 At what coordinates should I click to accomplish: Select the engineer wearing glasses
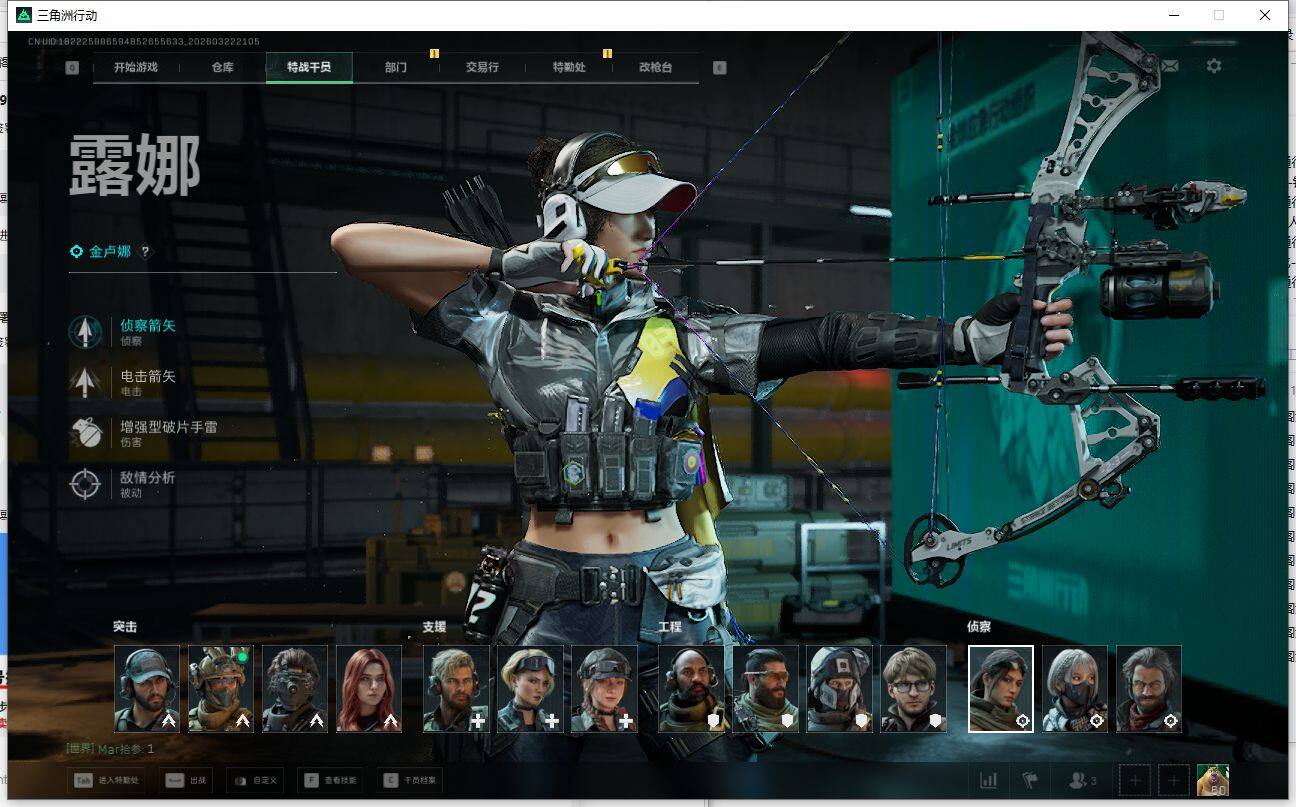[x=913, y=689]
